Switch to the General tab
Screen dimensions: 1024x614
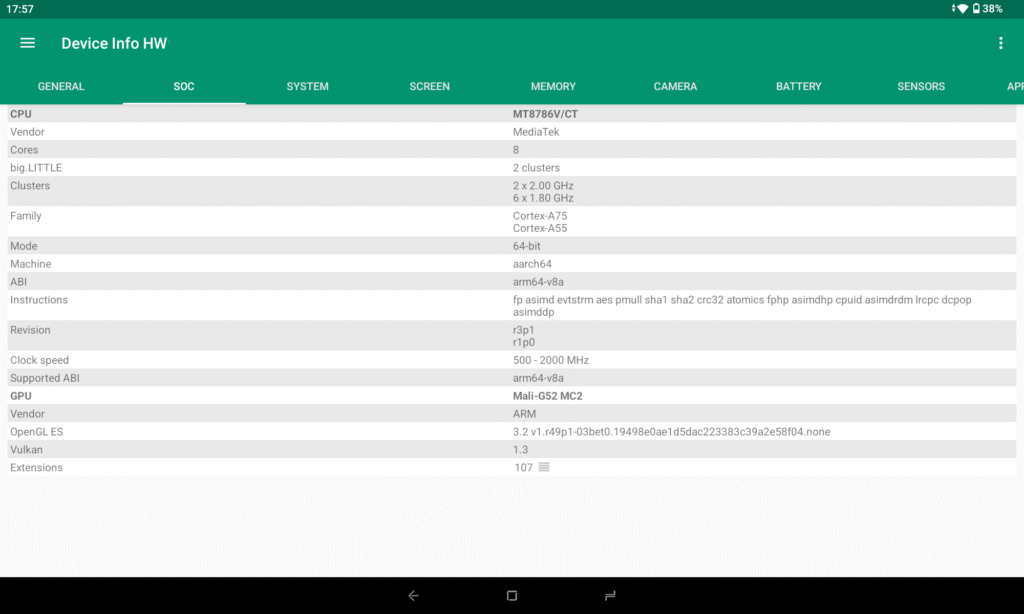tap(61, 87)
